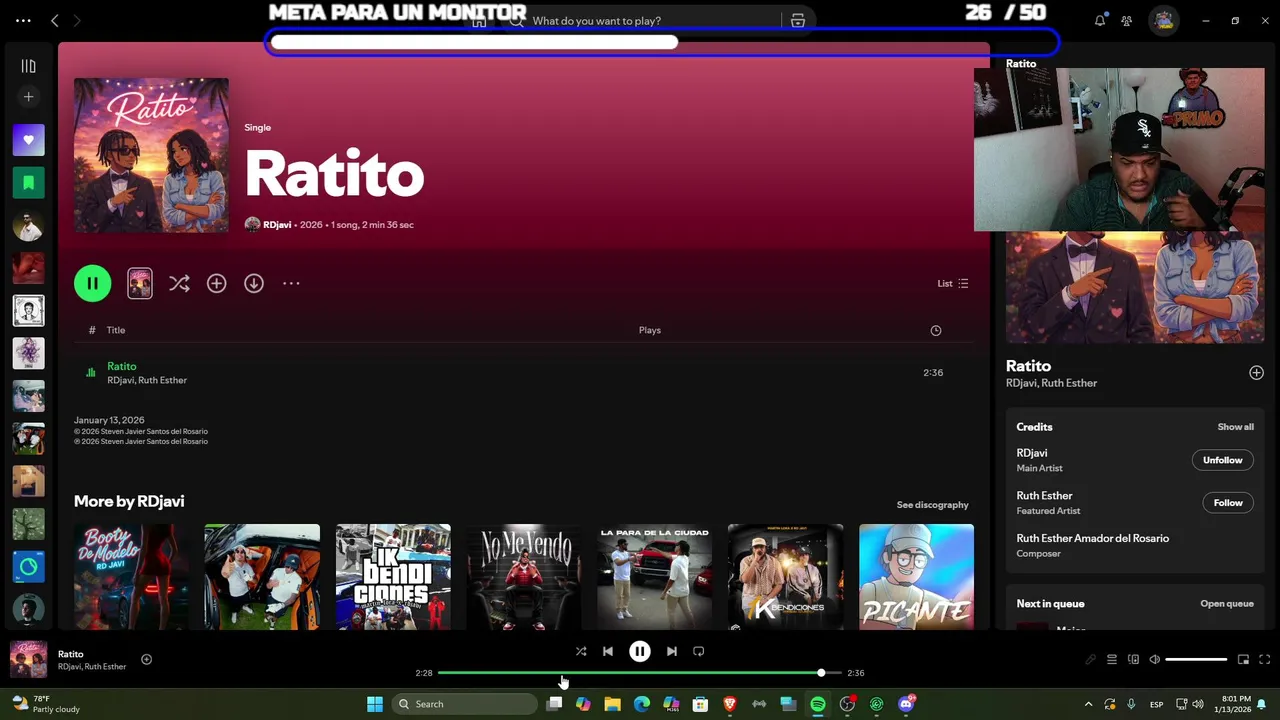1280x720 pixels.
Task: Sort by the duration clock column header
Action: click(x=936, y=330)
